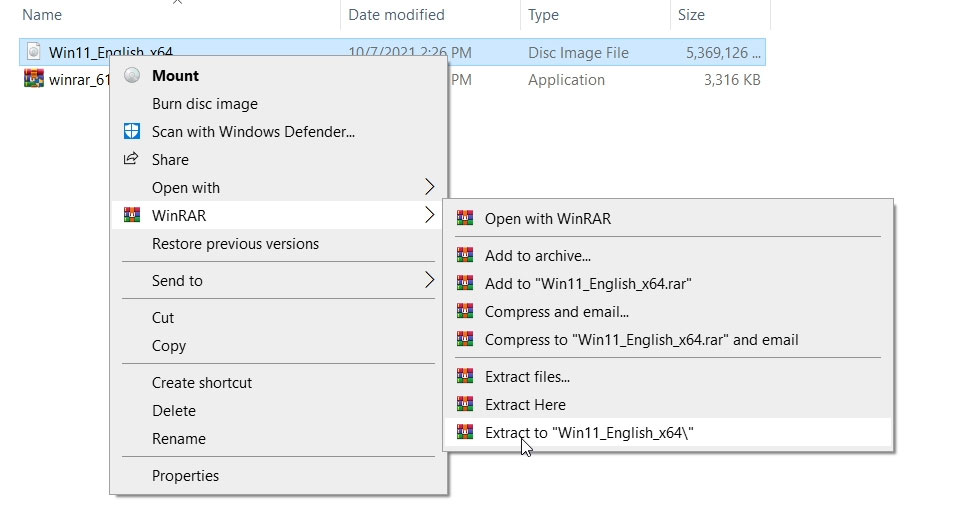Image resolution: width=976 pixels, height=531 pixels.
Task: Click the Windows Defender shield icon
Action: click(x=131, y=132)
